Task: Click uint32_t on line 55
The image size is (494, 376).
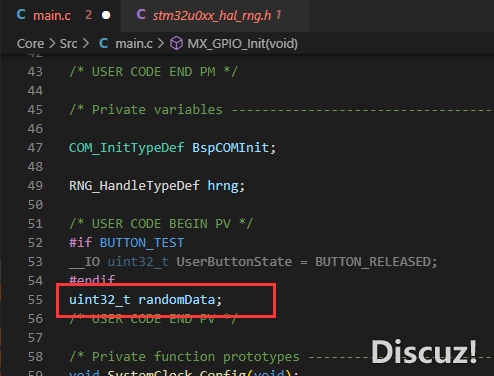Action: pos(100,300)
